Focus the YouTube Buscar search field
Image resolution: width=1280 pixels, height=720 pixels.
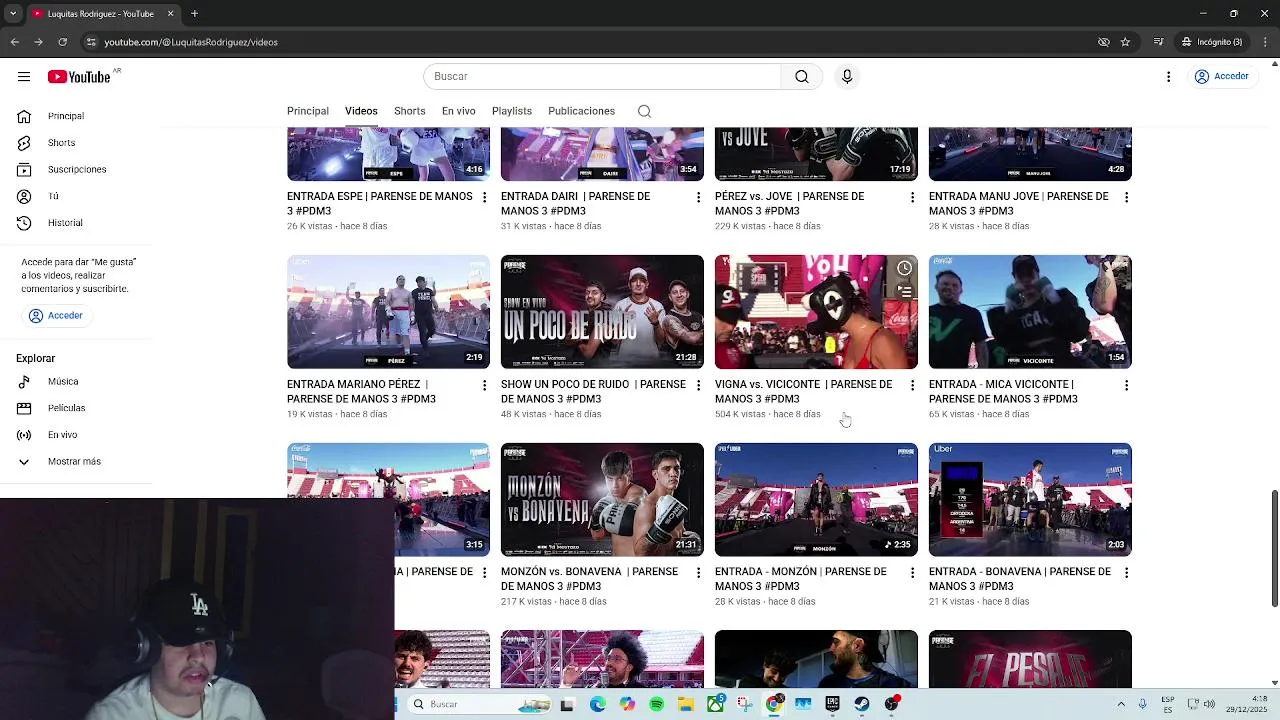pos(602,76)
